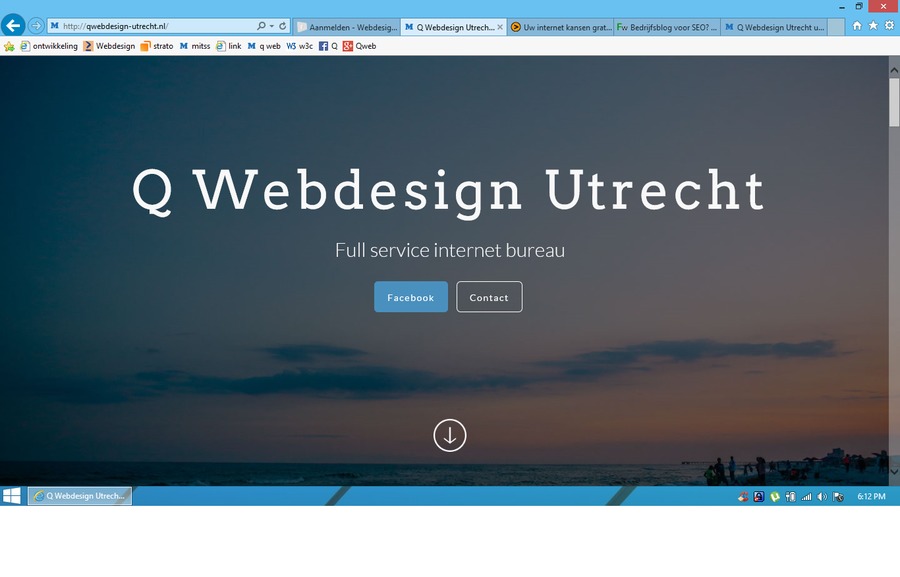Expand the search dropdown next to the magnifier
The height and width of the screenshot is (577, 900).
[x=270, y=27]
